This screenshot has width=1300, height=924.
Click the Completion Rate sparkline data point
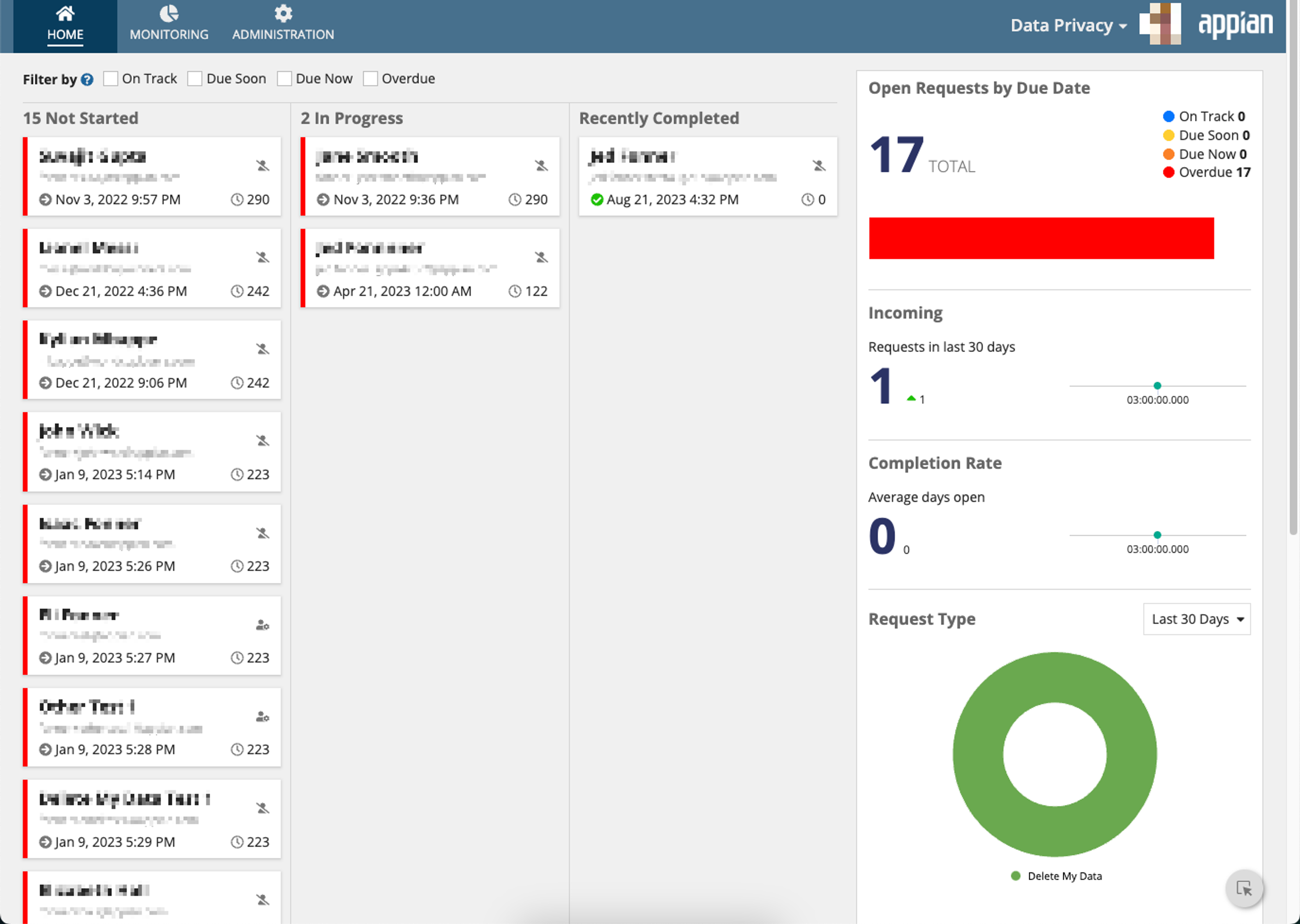click(1157, 535)
